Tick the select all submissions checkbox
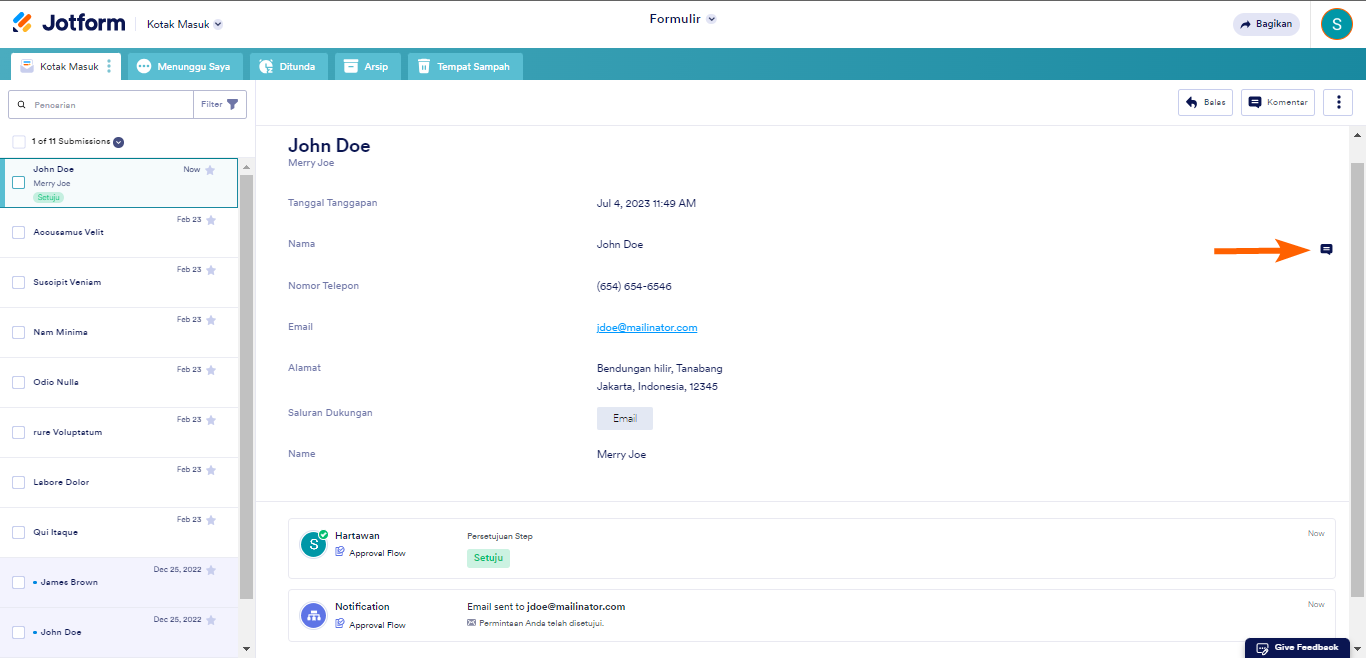 pos(19,142)
